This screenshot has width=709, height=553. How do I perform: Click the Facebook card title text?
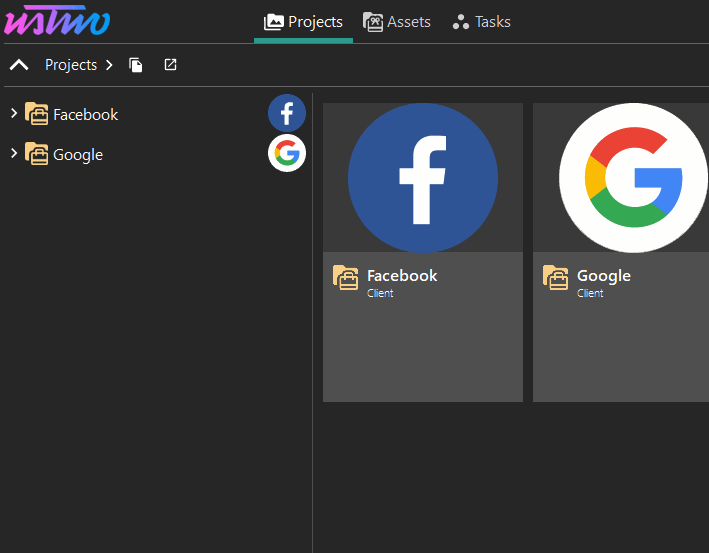(x=402, y=275)
